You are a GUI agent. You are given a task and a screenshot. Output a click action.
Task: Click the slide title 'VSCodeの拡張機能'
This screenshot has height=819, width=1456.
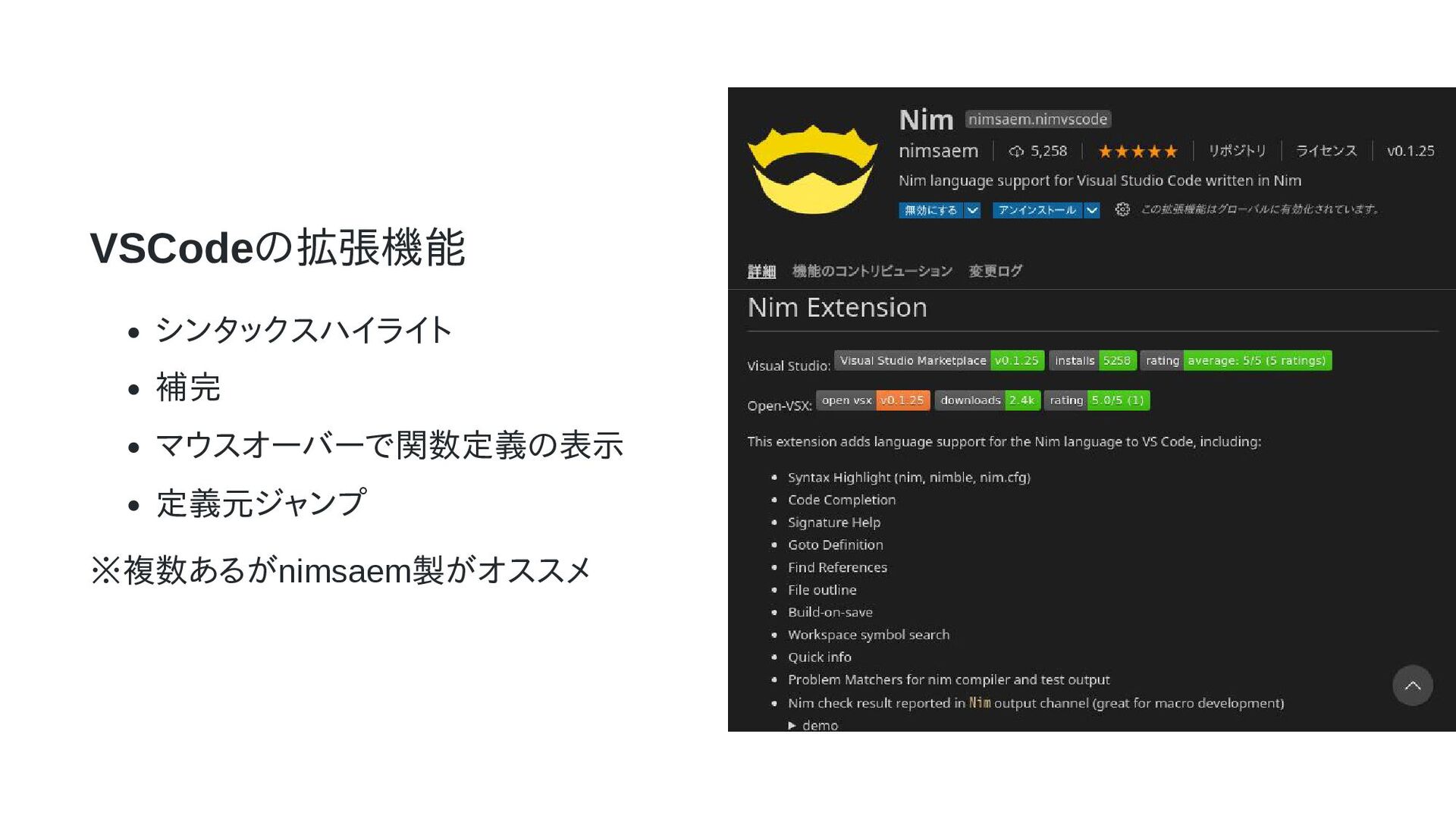click(278, 247)
